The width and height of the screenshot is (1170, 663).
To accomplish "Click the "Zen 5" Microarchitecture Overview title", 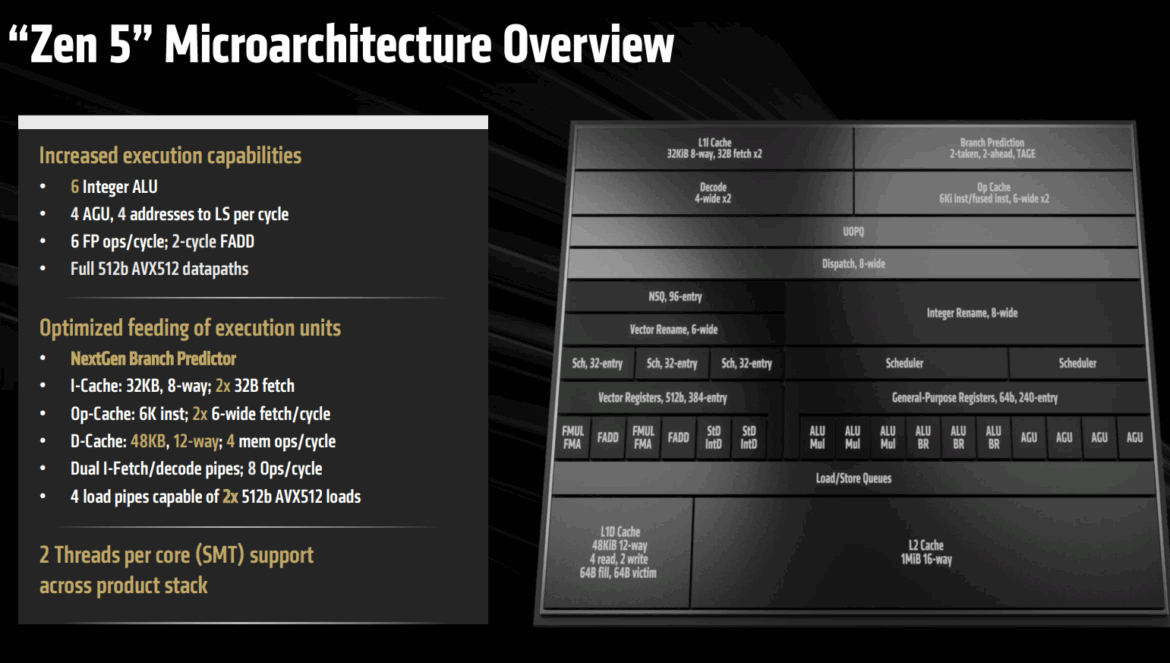I will (x=340, y=46).
